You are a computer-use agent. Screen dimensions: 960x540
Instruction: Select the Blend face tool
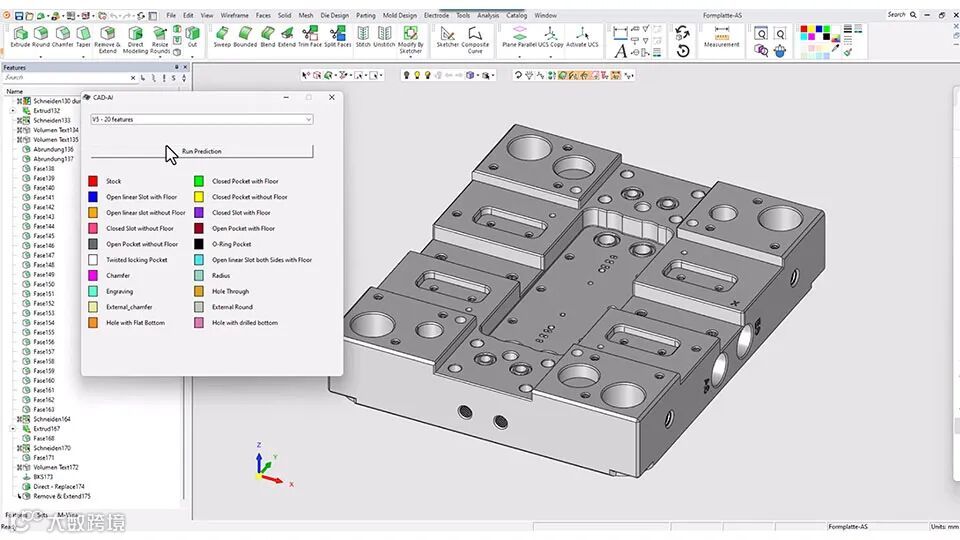pyautogui.click(x=268, y=37)
